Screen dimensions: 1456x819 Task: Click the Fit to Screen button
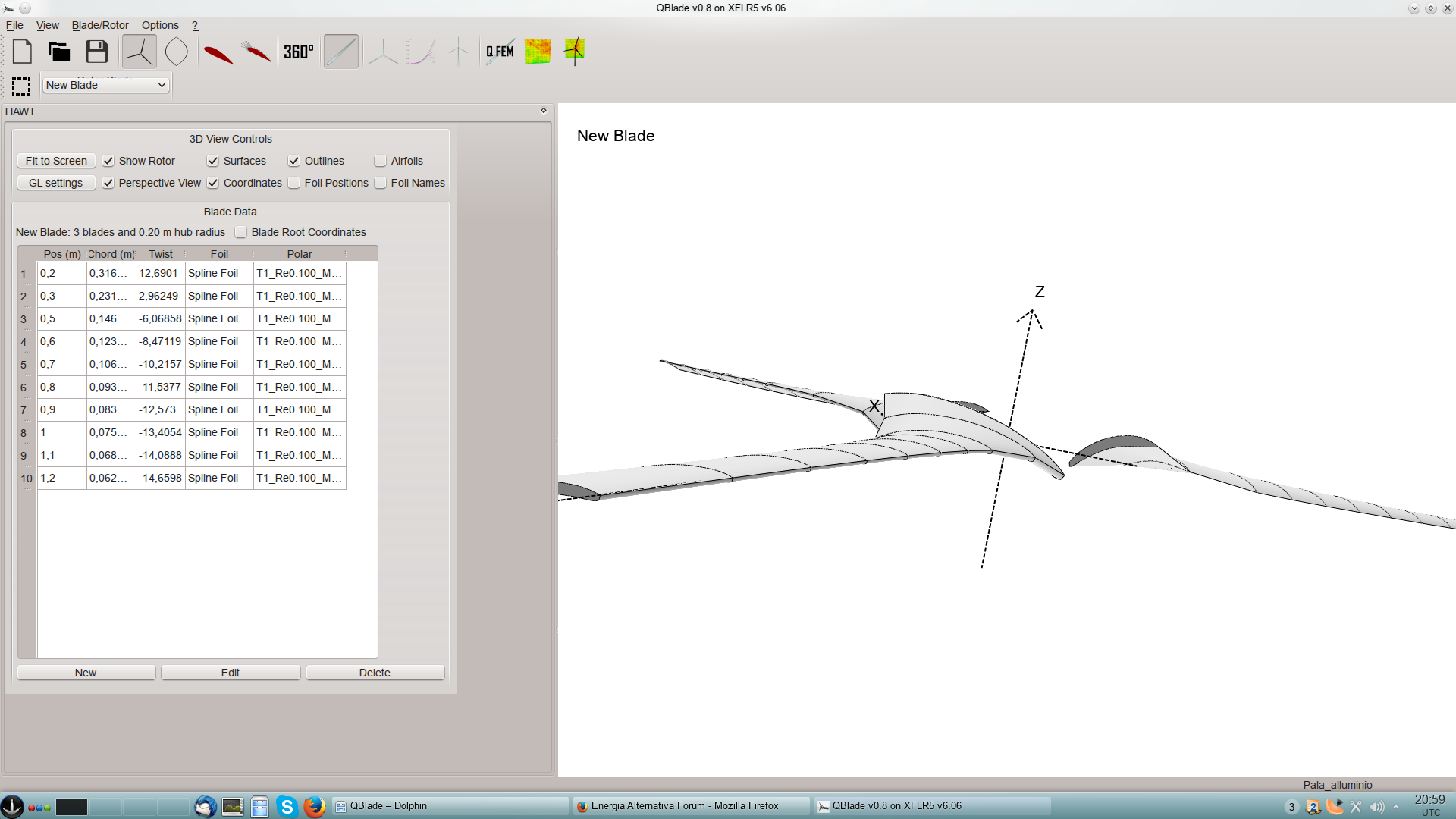[x=56, y=161]
